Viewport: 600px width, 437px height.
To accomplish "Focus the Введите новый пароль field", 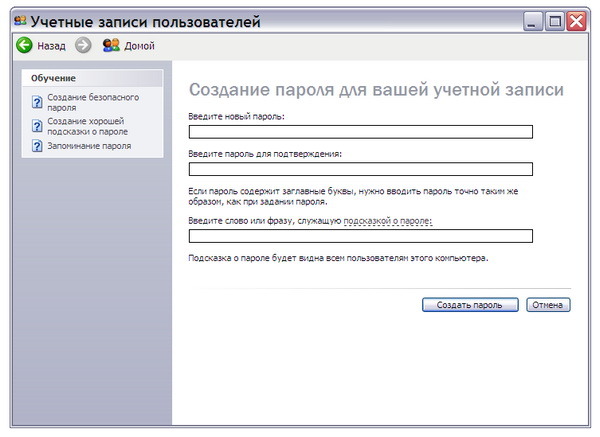I will [360, 131].
